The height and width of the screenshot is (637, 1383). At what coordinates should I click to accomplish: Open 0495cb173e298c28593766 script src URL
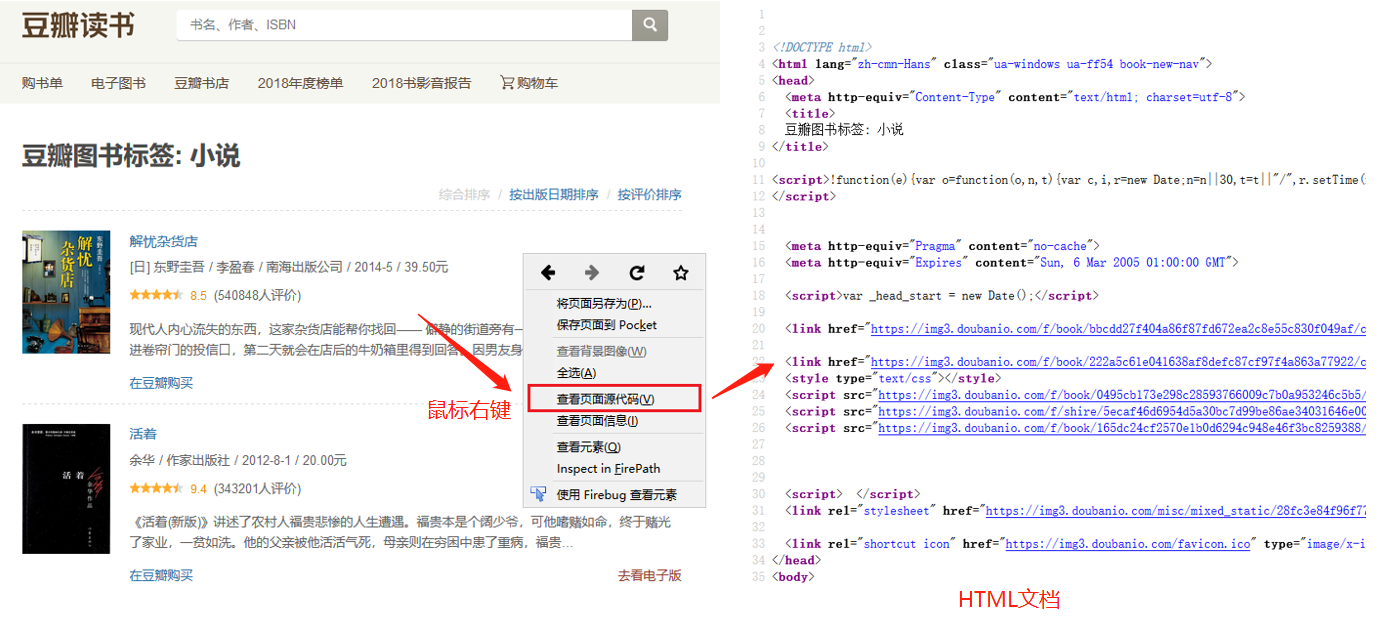[x=1122, y=395]
